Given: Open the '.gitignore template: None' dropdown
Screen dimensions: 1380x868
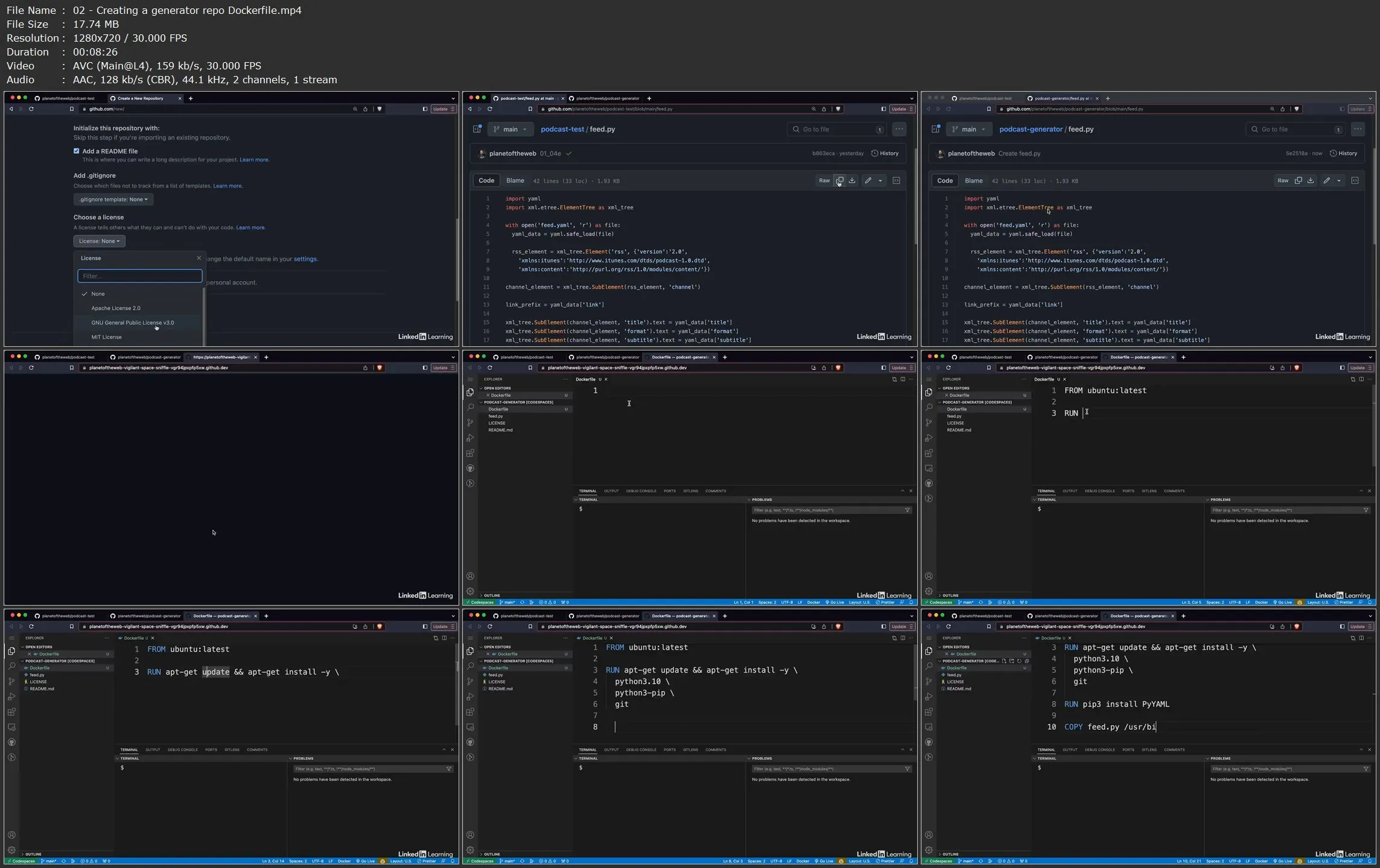Looking at the screenshot, I should click(x=113, y=200).
